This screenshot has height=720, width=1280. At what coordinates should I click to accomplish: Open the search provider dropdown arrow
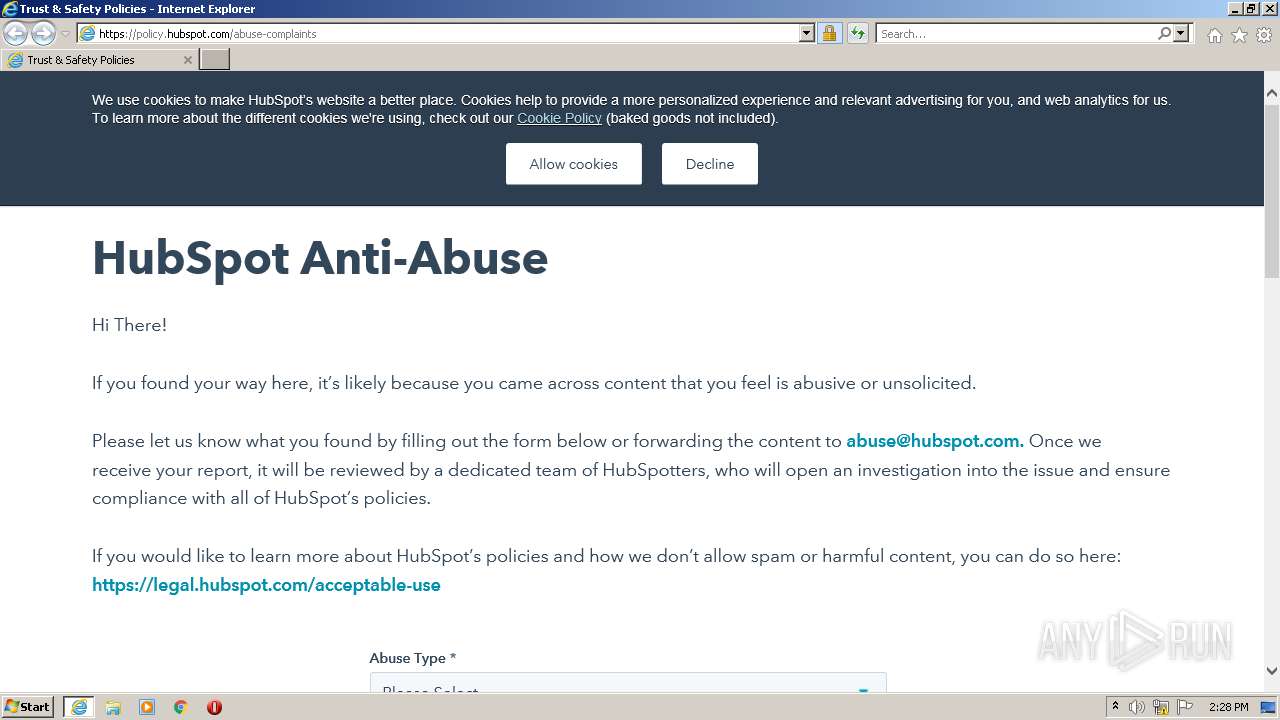(x=1181, y=34)
